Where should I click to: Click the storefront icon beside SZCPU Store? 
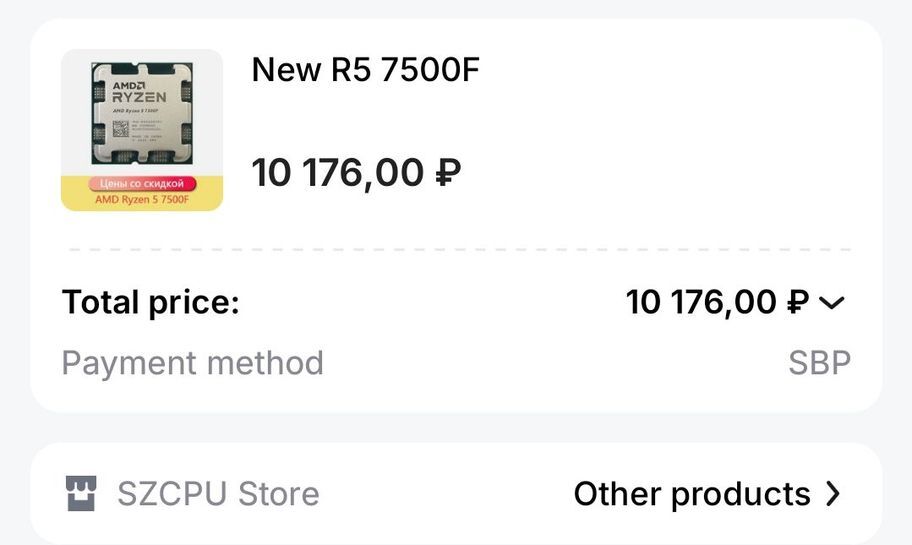pos(80,493)
